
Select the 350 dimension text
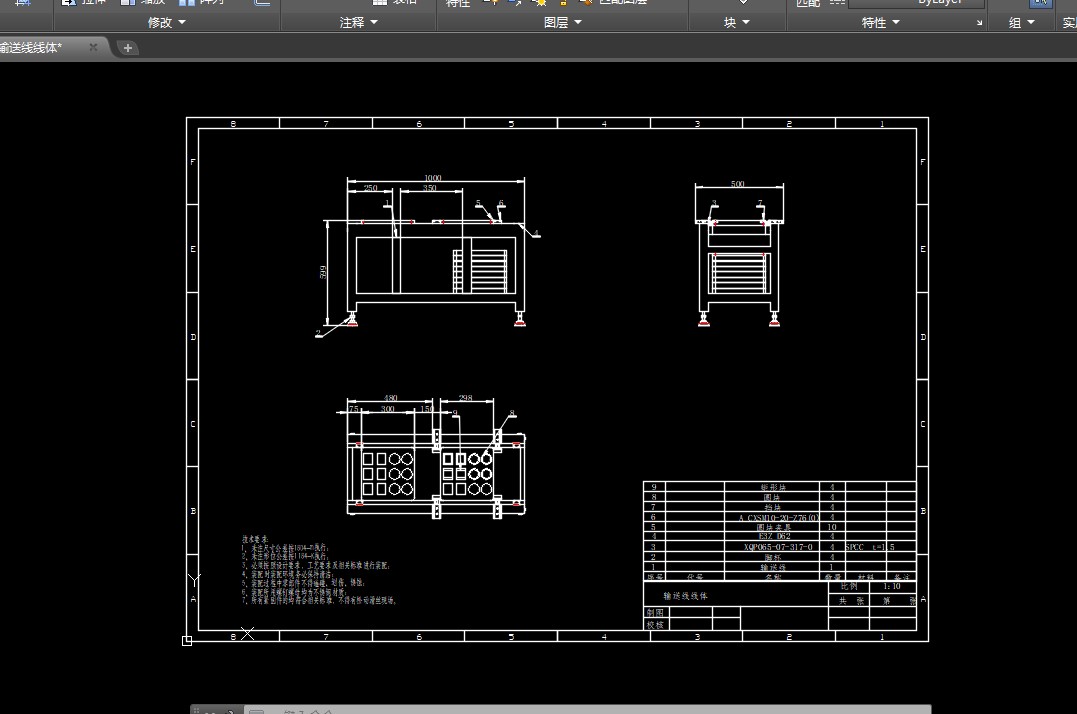(430, 187)
